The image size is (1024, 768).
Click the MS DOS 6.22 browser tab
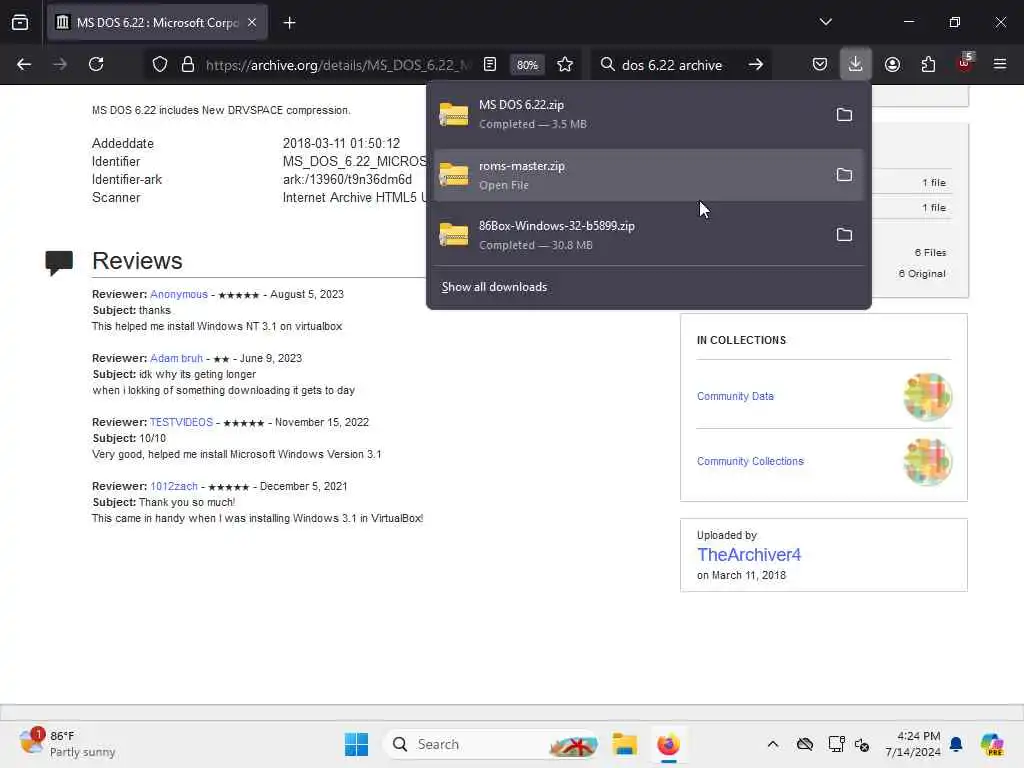click(157, 22)
